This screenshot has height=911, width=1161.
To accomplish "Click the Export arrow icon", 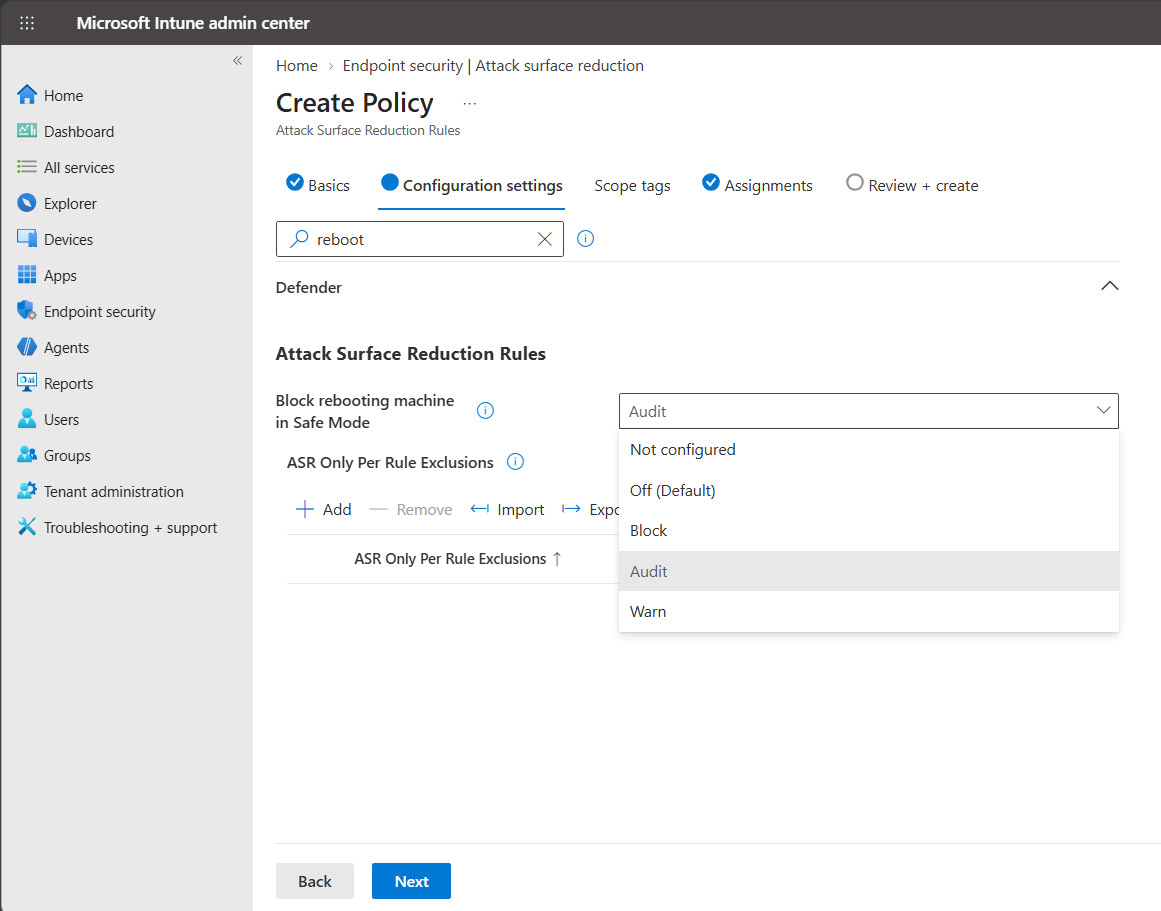I will tap(571, 509).
